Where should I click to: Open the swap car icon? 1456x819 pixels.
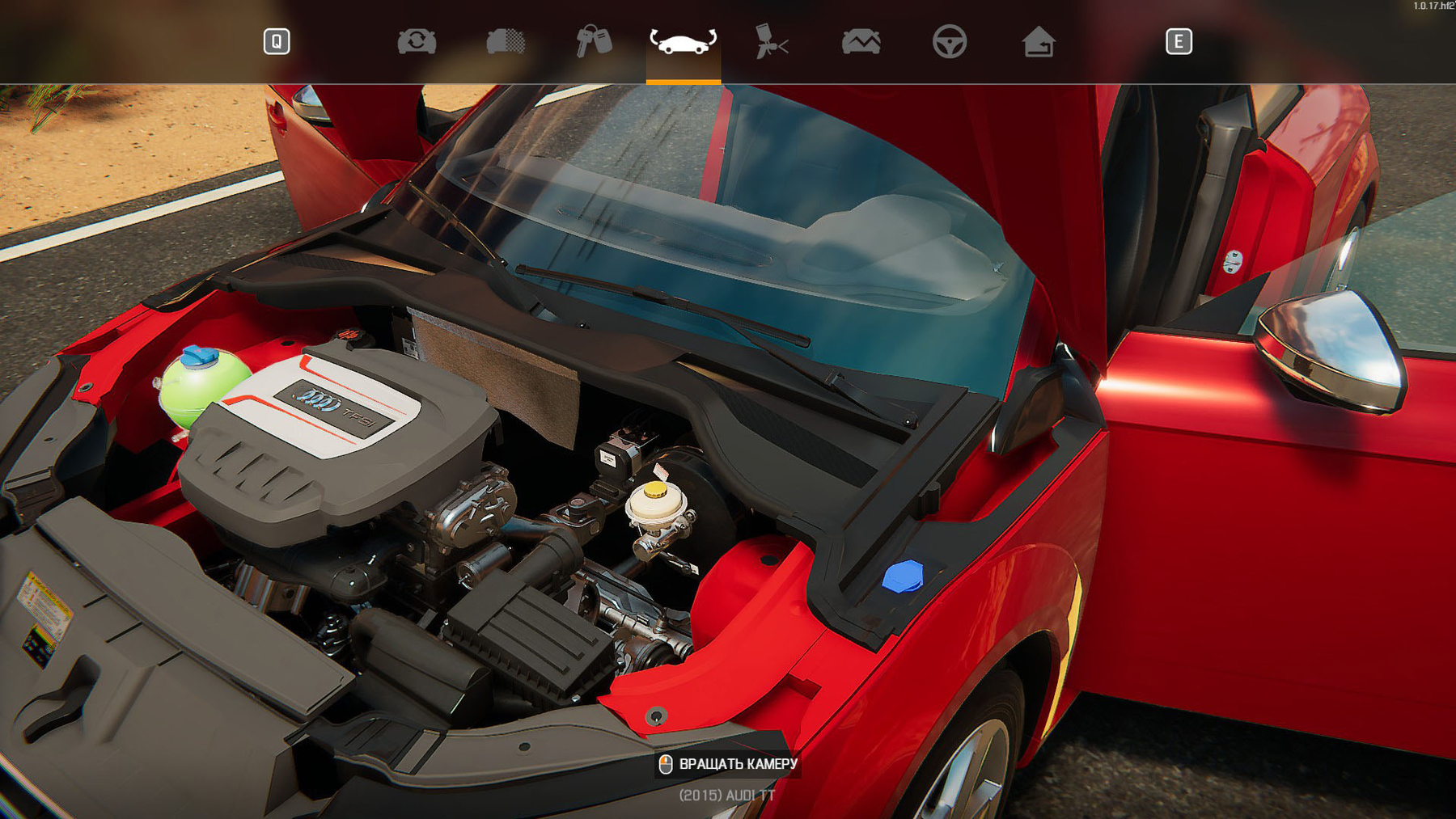(417, 41)
